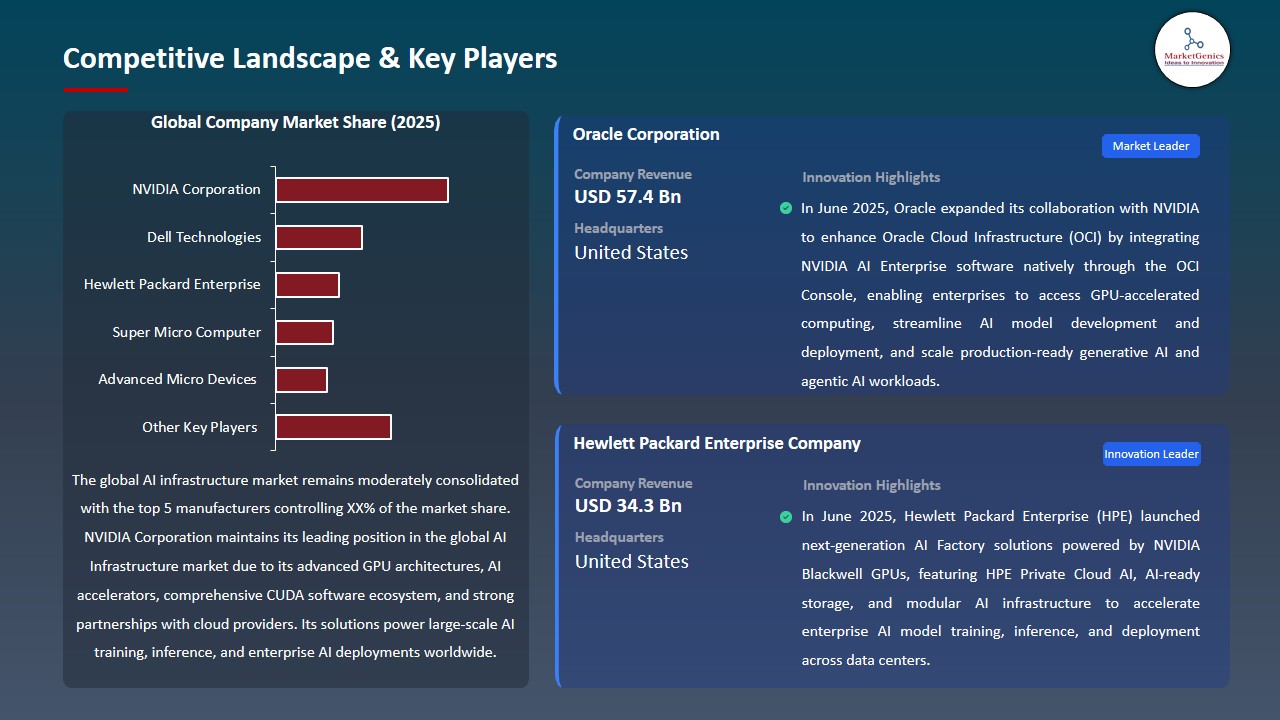Click the USD 34.3 Bn revenue value

tap(628, 506)
